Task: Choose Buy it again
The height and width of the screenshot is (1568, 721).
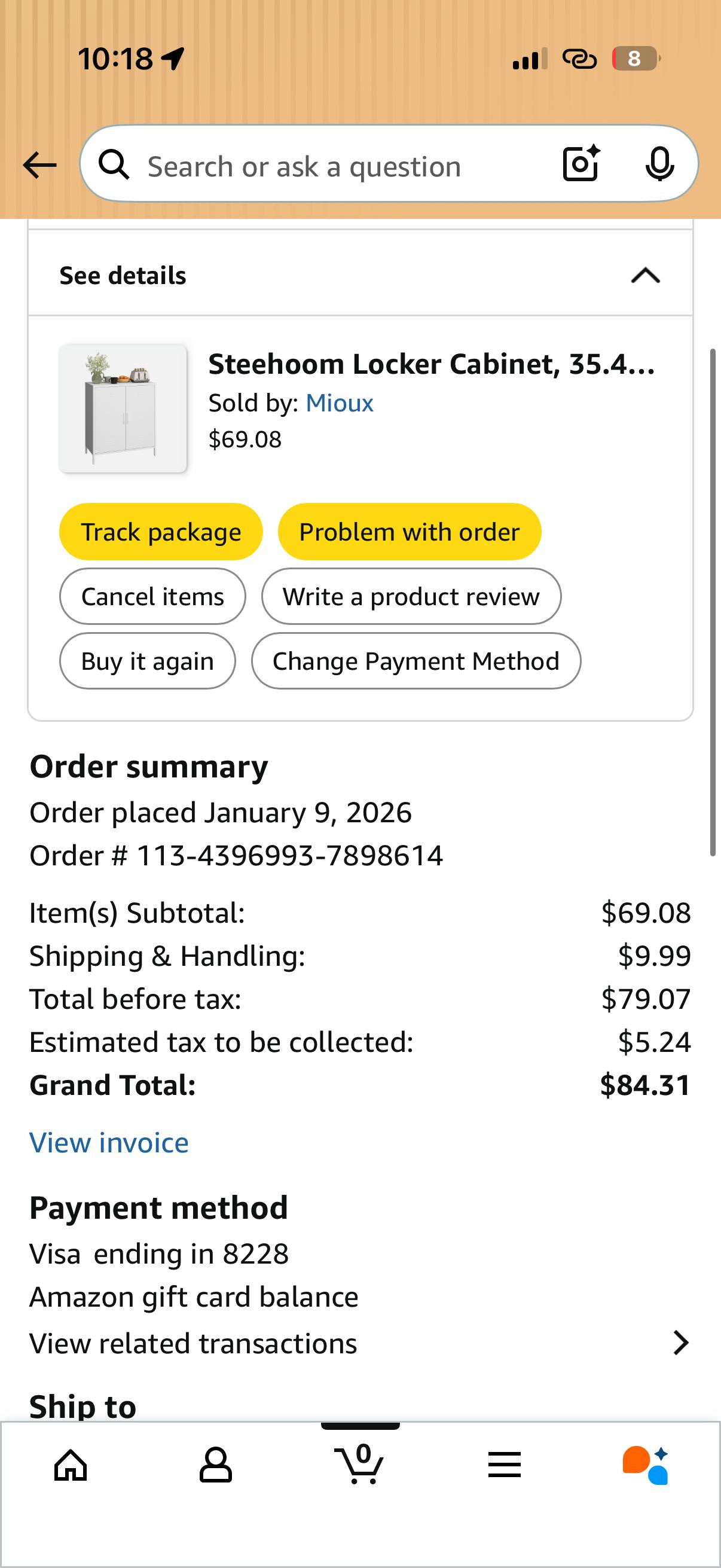Action: click(x=147, y=661)
